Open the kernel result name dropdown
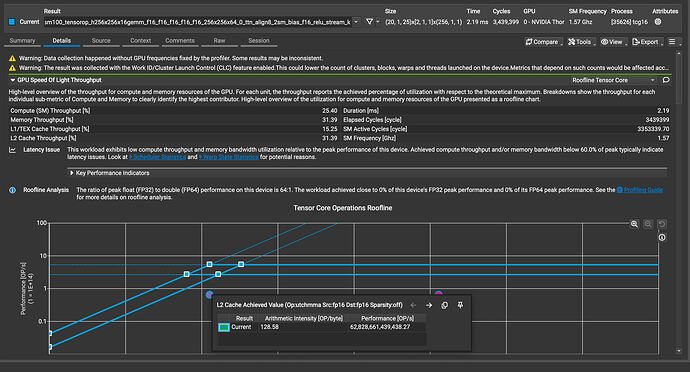690x372 pixels. [x=356, y=22]
